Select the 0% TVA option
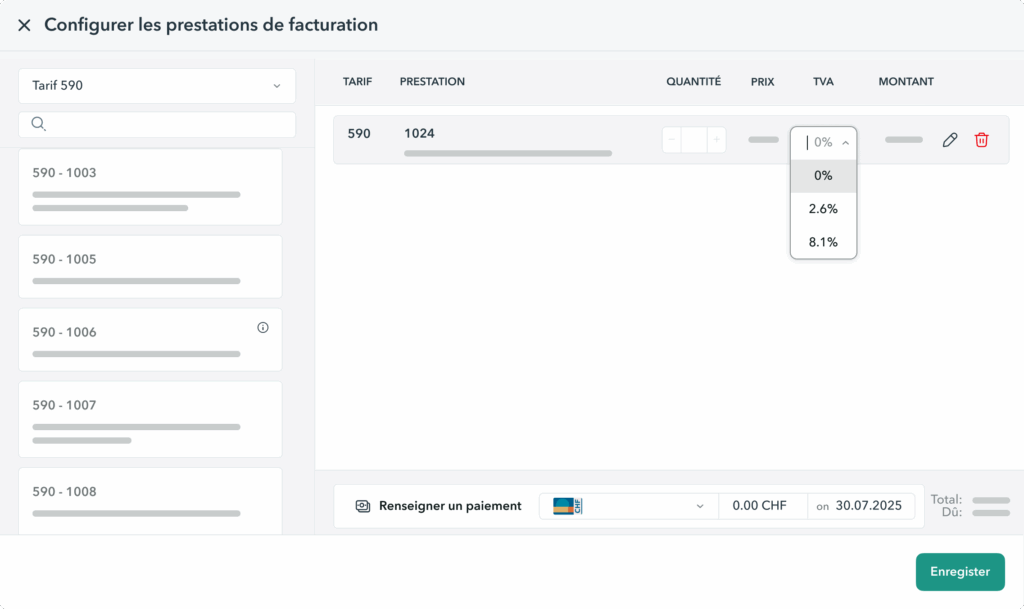Viewport: 1024px width, 609px height. (824, 176)
